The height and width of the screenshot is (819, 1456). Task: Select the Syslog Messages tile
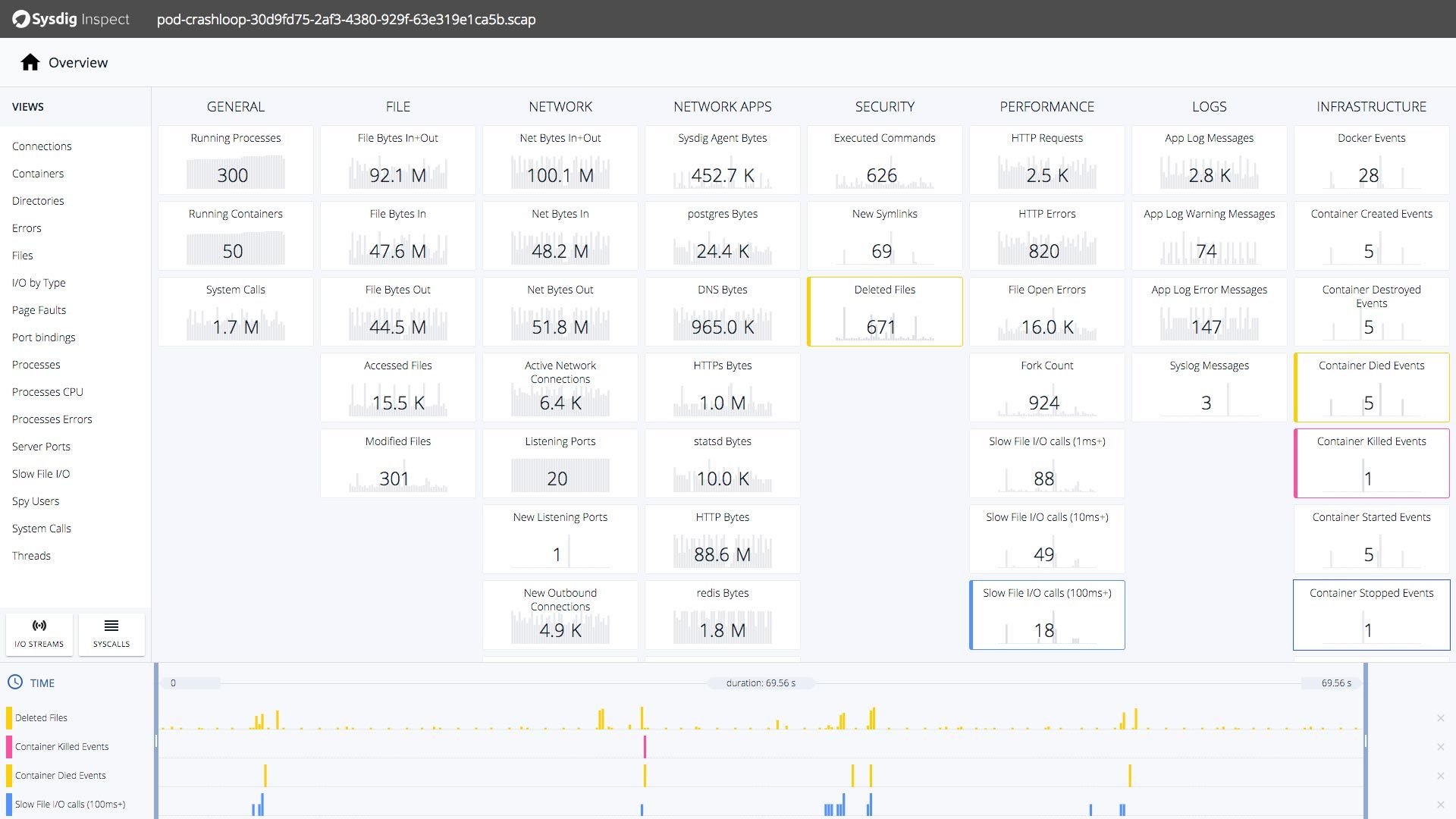click(1209, 388)
